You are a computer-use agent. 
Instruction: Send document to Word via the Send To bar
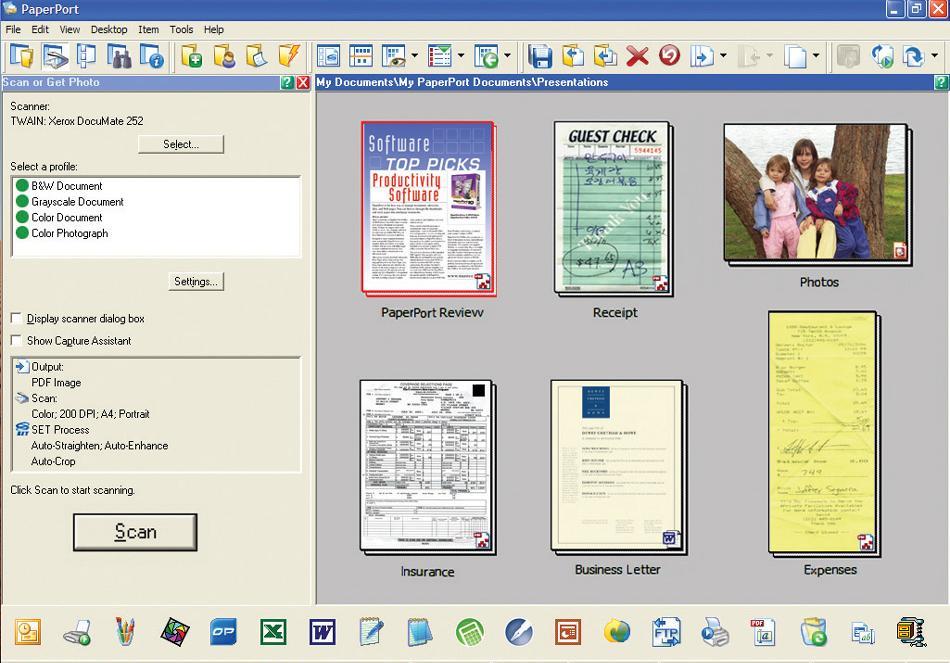(x=322, y=631)
